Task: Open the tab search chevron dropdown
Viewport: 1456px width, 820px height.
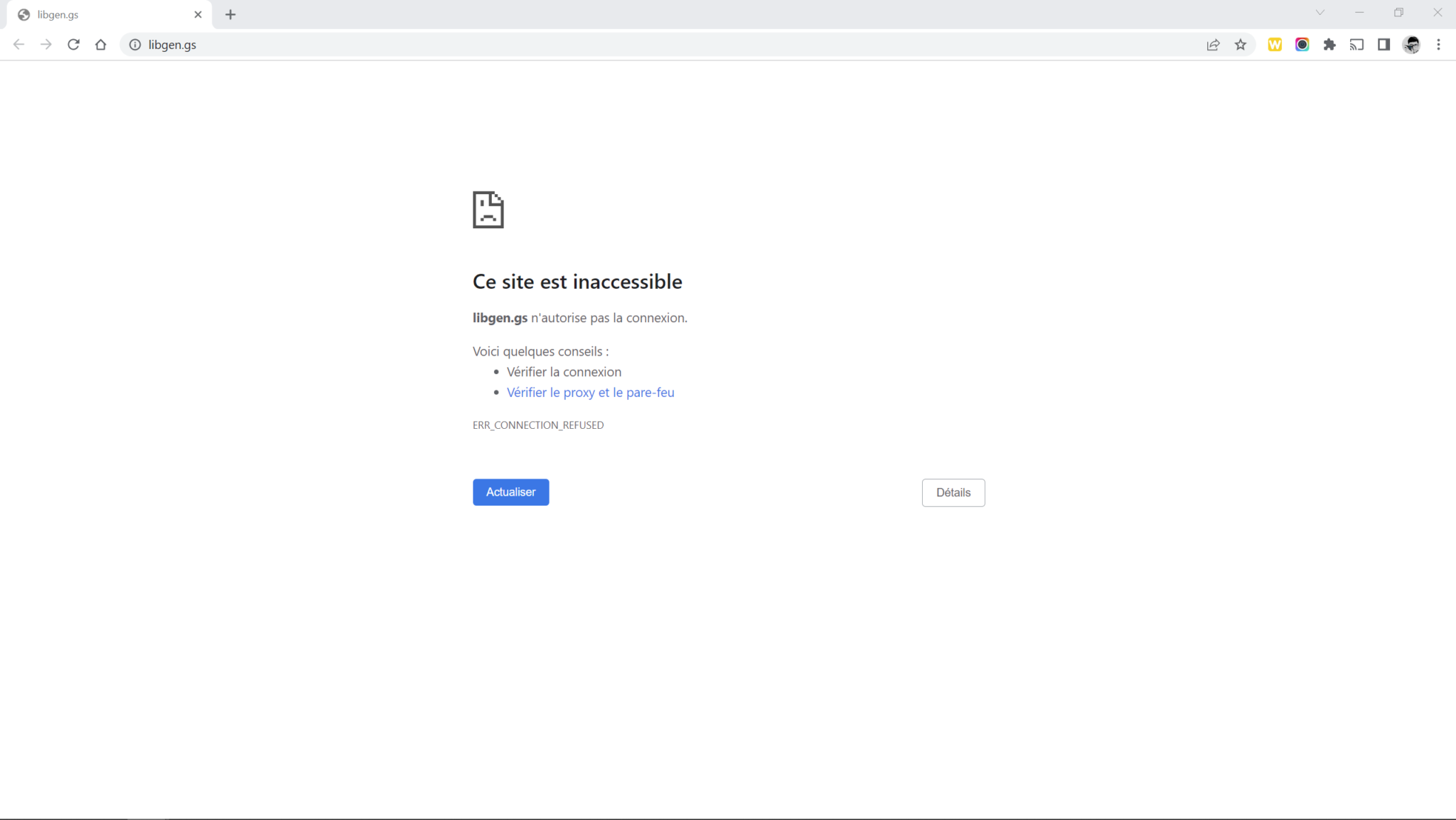Action: tap(1320, 12)
